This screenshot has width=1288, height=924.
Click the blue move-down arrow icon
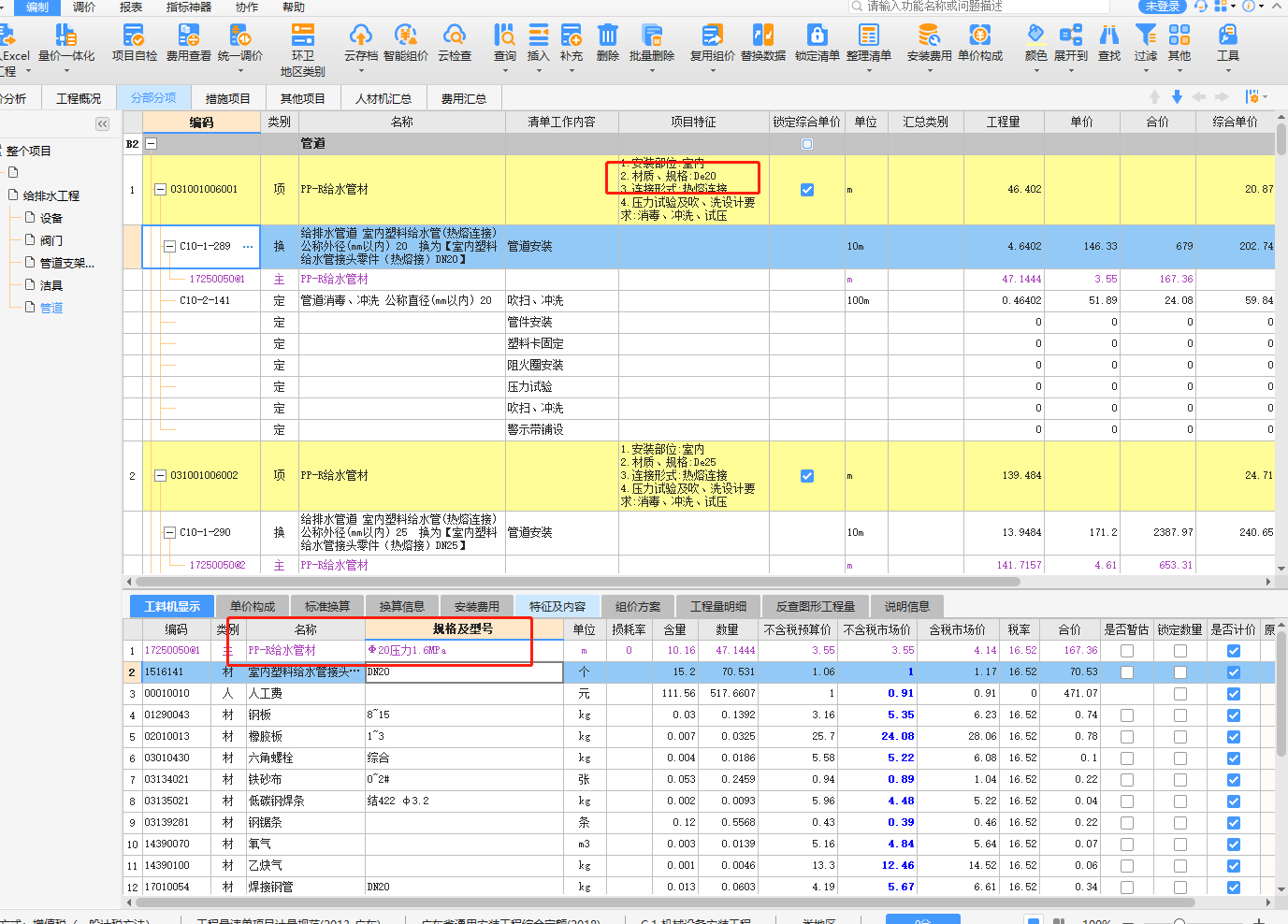pyautogui.click(x=1177, y=97)
